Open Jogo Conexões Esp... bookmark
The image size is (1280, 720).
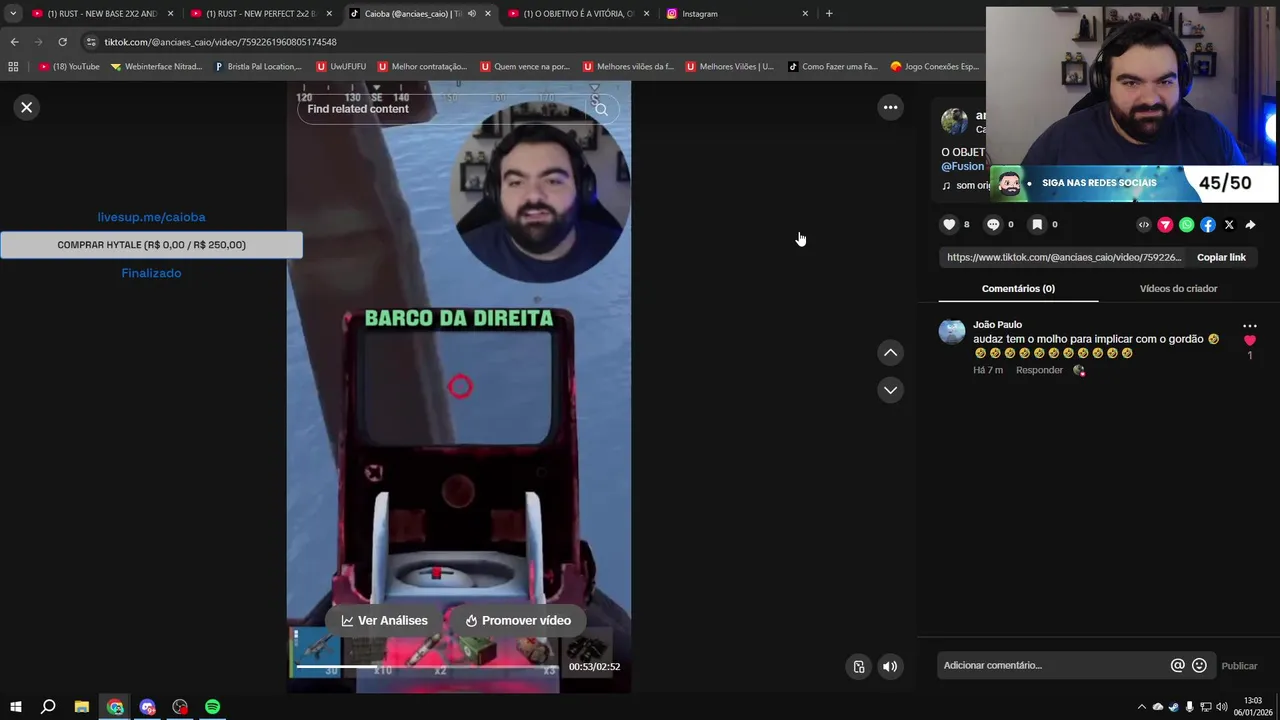[x=934, y=67]
